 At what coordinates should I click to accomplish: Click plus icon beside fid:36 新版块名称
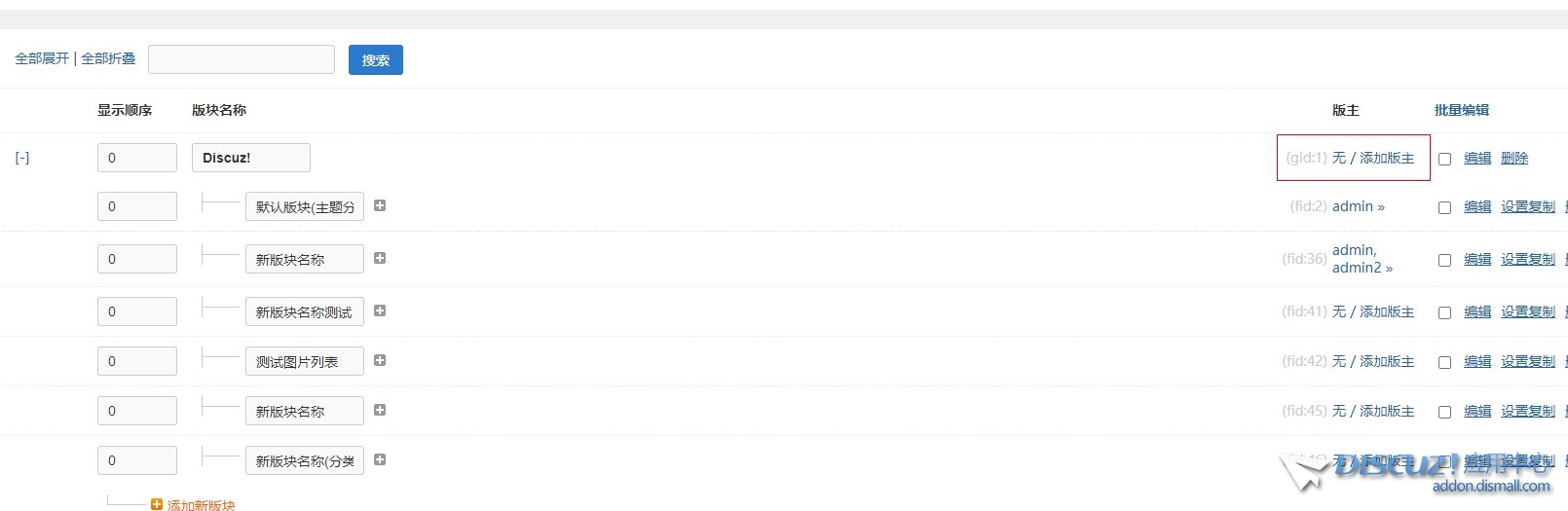point(380,258)
